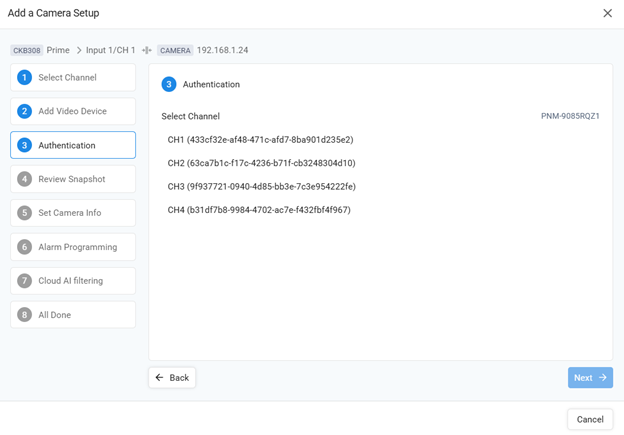Screen dimensions: 624x435
Task: Cancel the camera setup
Action: coord(590,419)
